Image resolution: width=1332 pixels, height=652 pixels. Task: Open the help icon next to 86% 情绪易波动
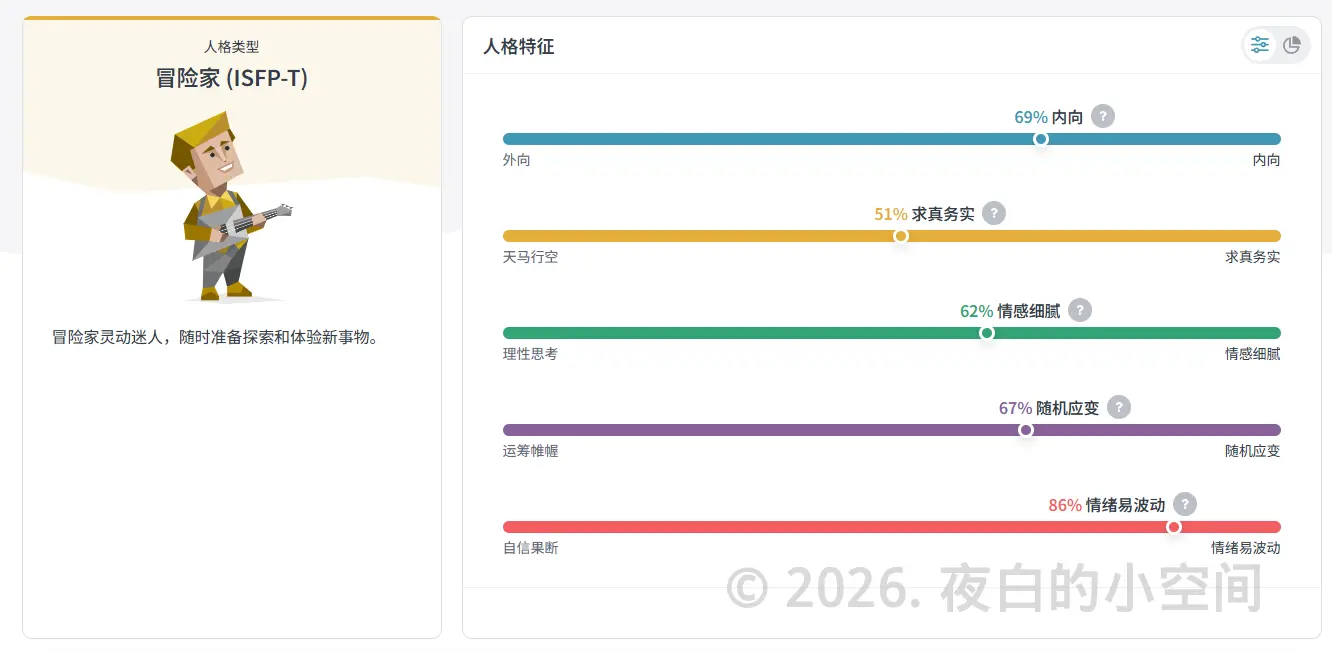[1185, 504]
